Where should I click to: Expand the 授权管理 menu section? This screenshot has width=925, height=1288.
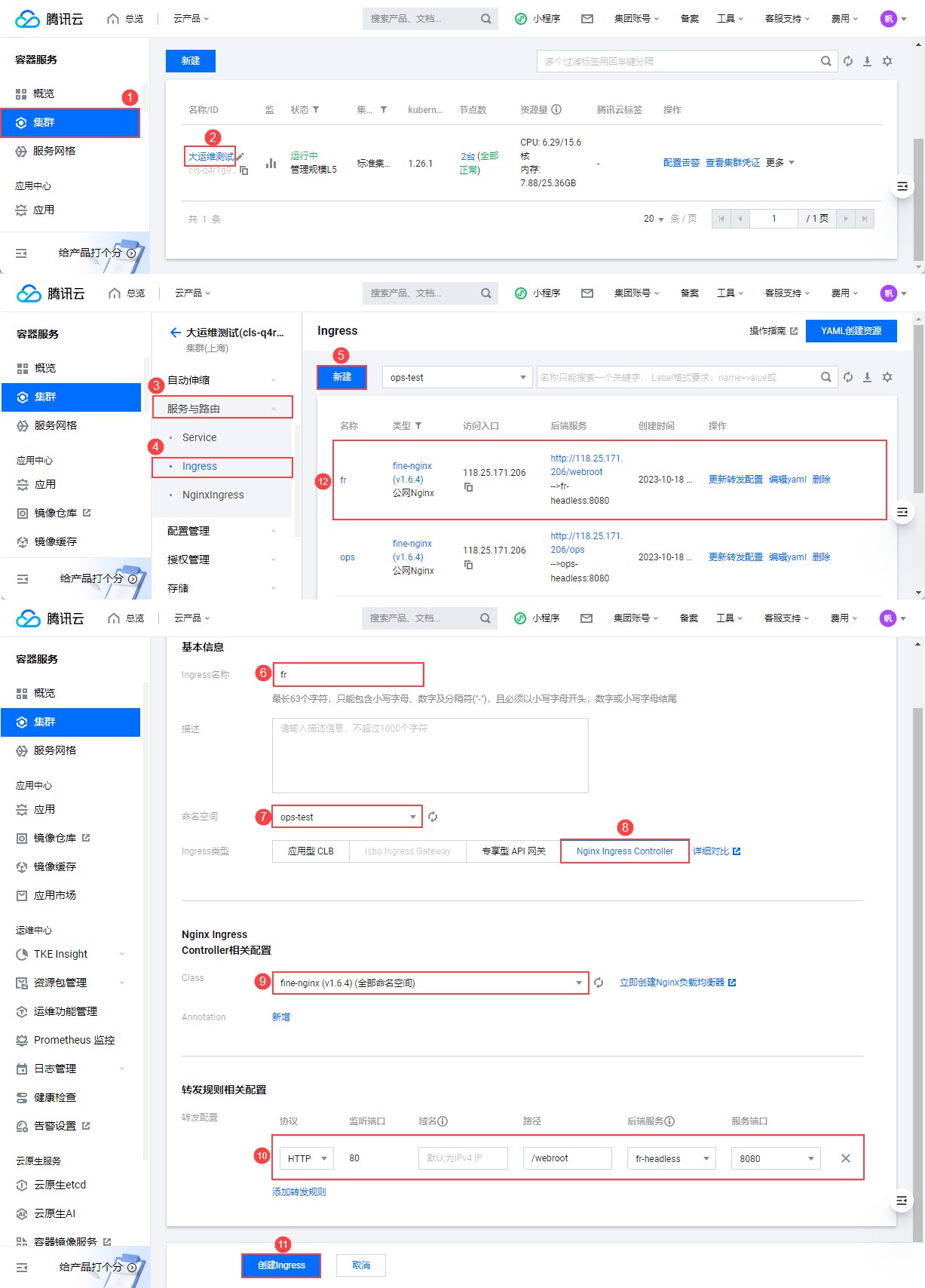222,560
